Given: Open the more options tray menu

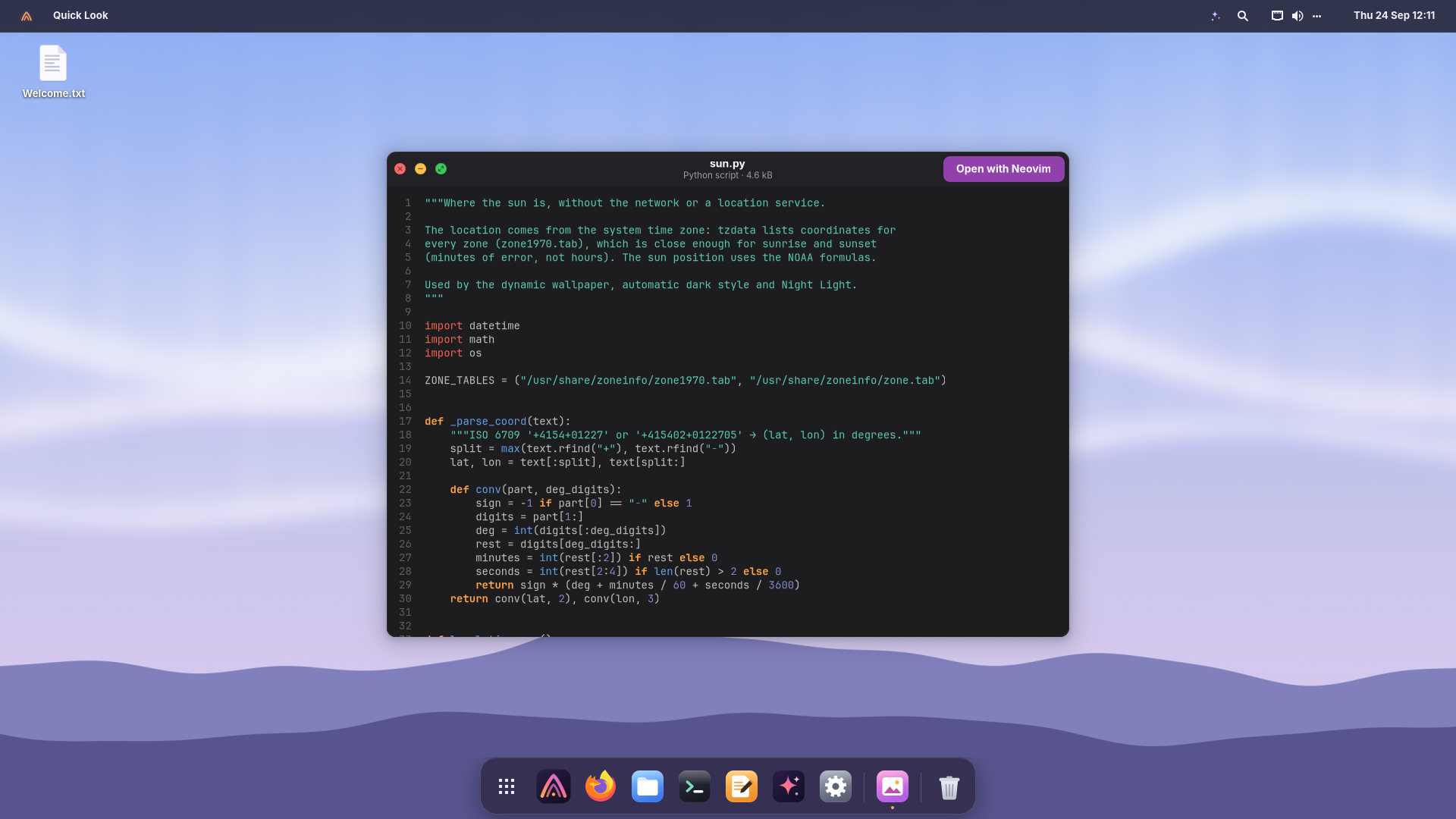Looking at the screenshot, I should tap(1316, 16).
